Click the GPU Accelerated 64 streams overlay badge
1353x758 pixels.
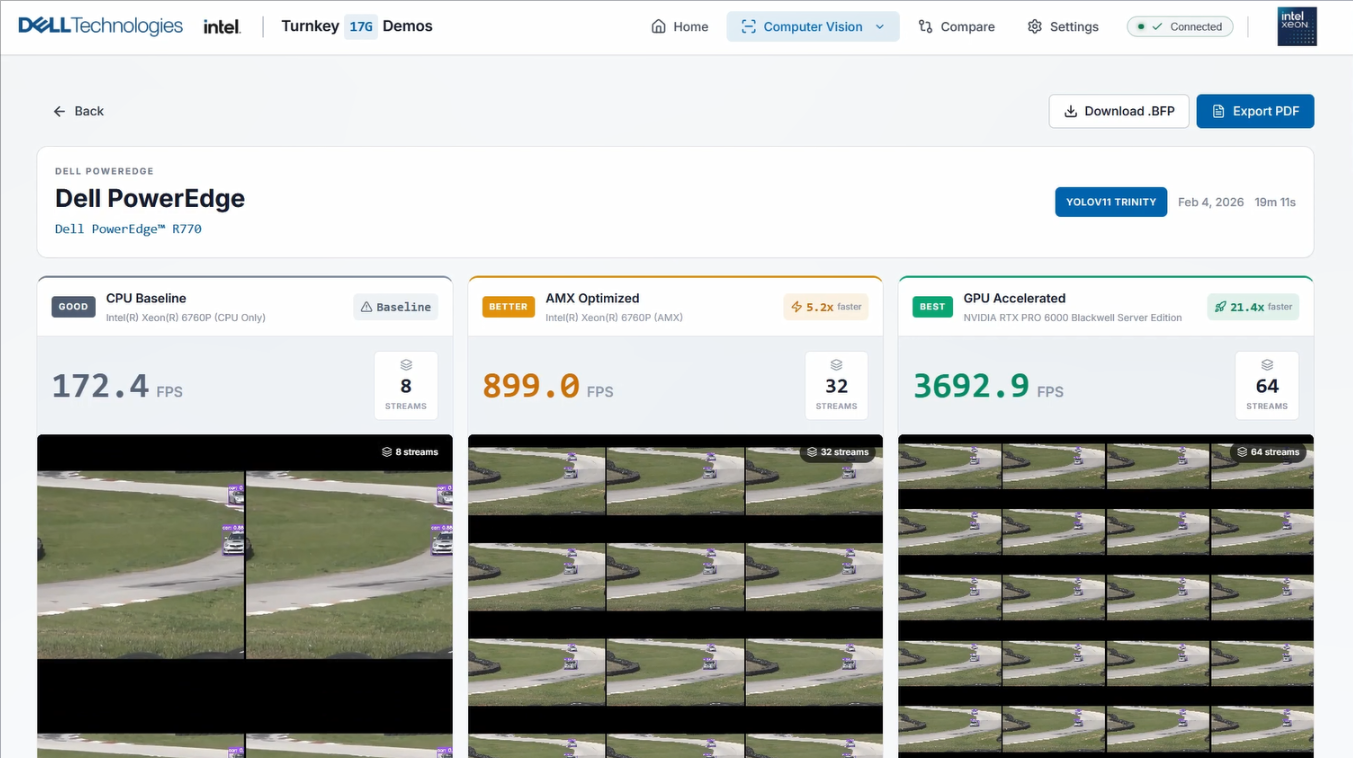tap(1267, 452)
